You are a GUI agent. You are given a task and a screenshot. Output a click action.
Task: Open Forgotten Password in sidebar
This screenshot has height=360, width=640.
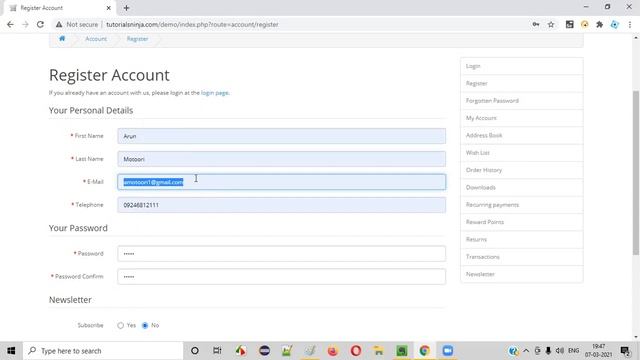point(522,101)
